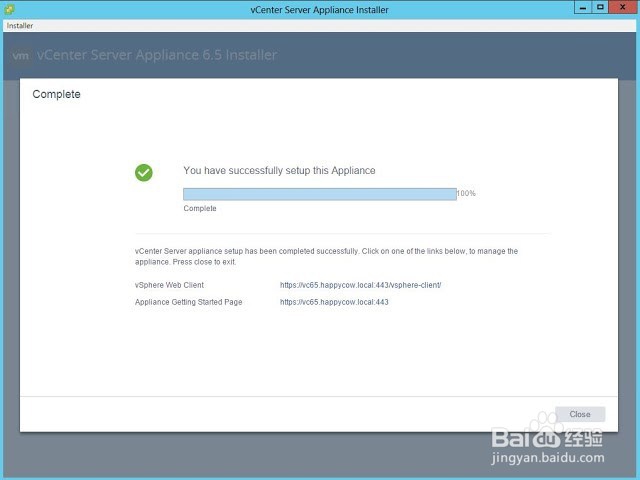640x480 pixels.
Task: Close the installer window with X
Action: (623, 7)
